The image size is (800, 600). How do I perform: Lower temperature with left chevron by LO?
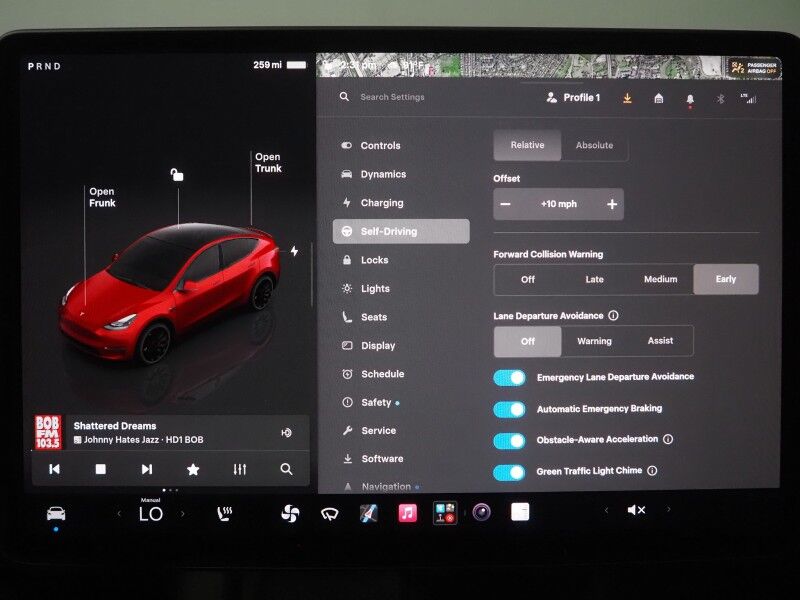[x=119, y=514]
